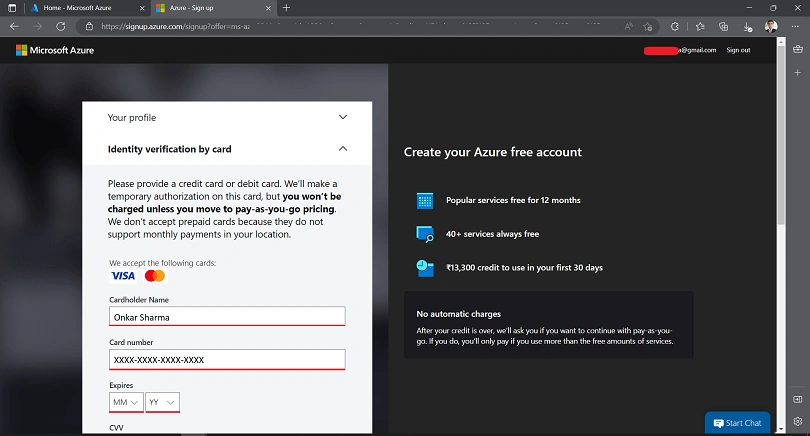Open the downloads icon in toolbar
Viewport: 810px width, 436px height.
(x=747, y=26)
